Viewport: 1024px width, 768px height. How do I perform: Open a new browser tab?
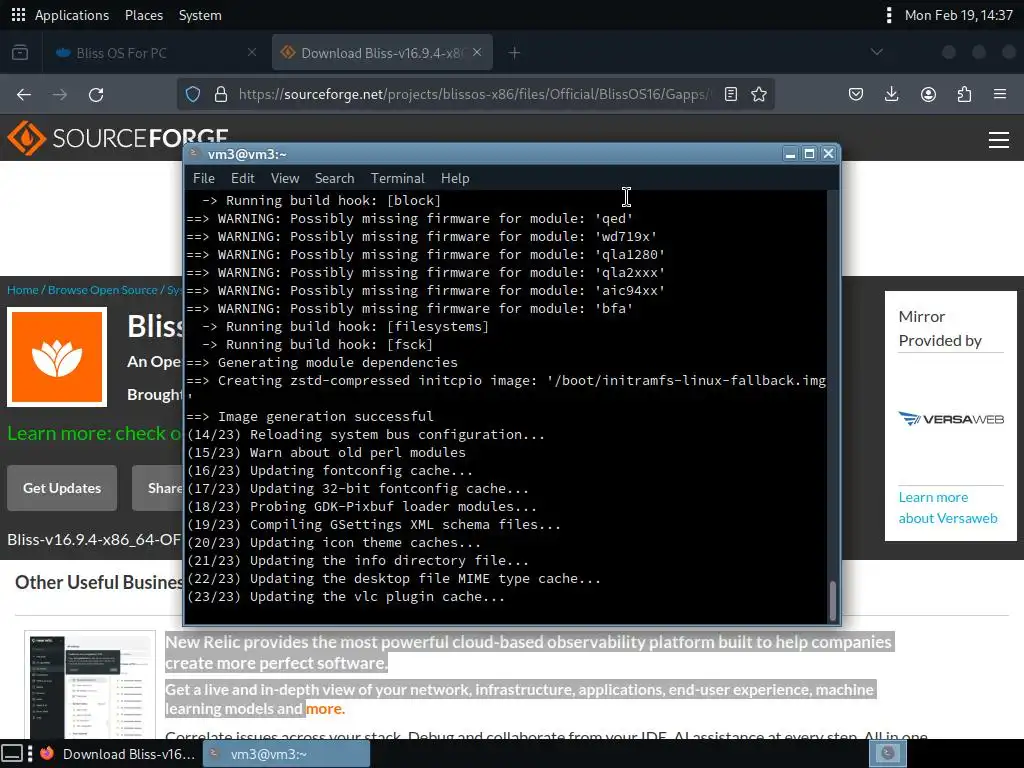coord(514,52)
